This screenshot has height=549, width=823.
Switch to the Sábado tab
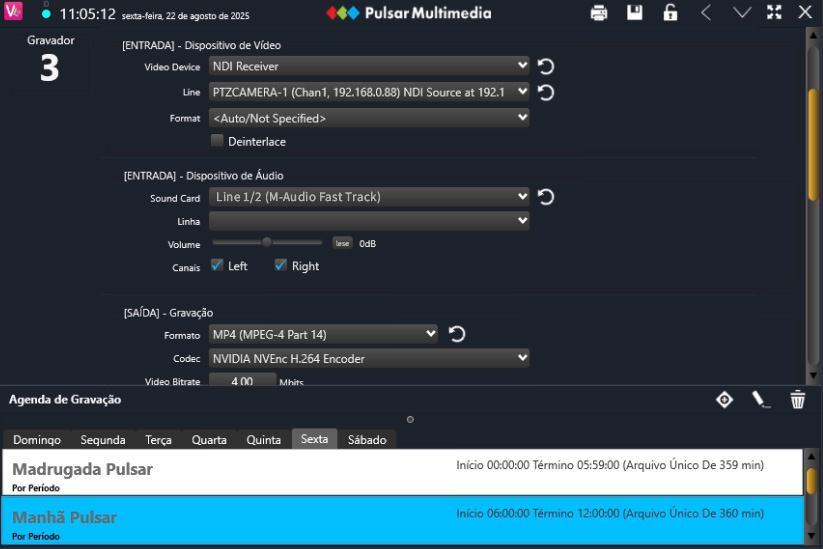click(x=367, y=440)
